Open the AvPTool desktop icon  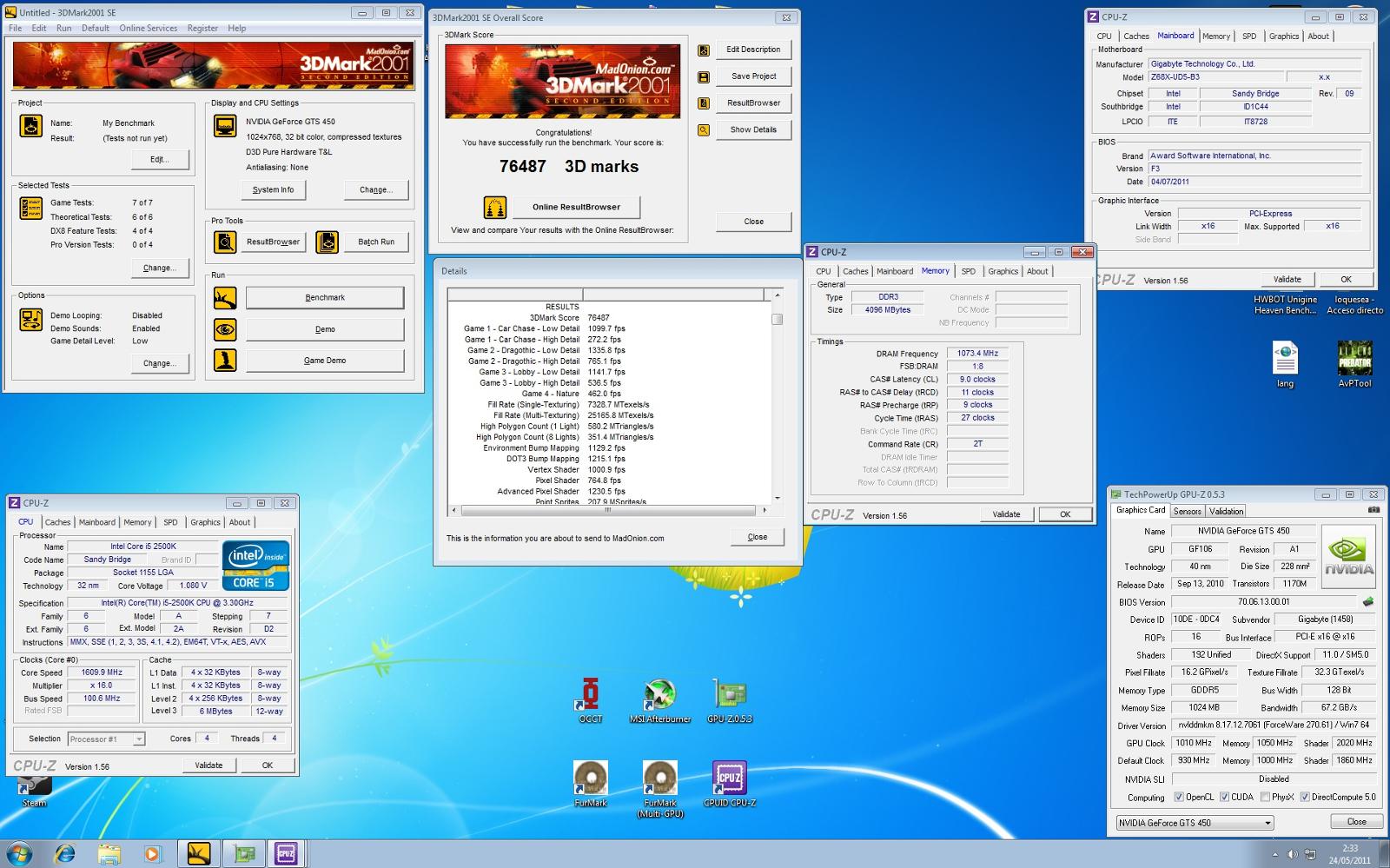pos(1354,364)
